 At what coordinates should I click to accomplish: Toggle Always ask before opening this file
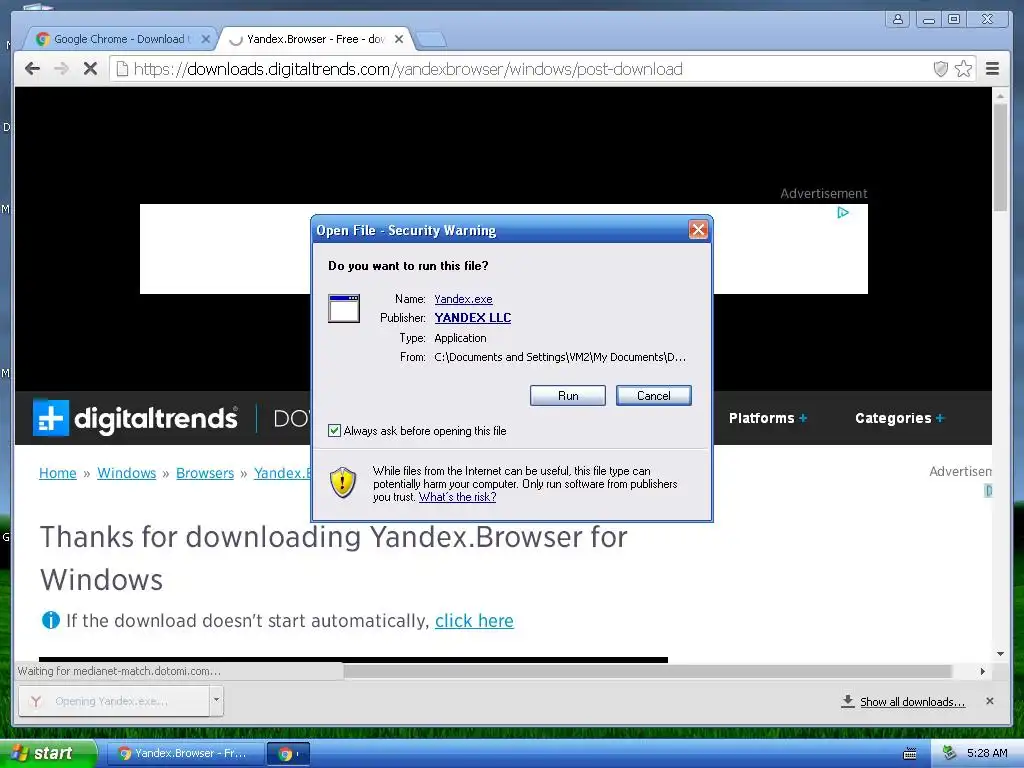tap(334, 430)
